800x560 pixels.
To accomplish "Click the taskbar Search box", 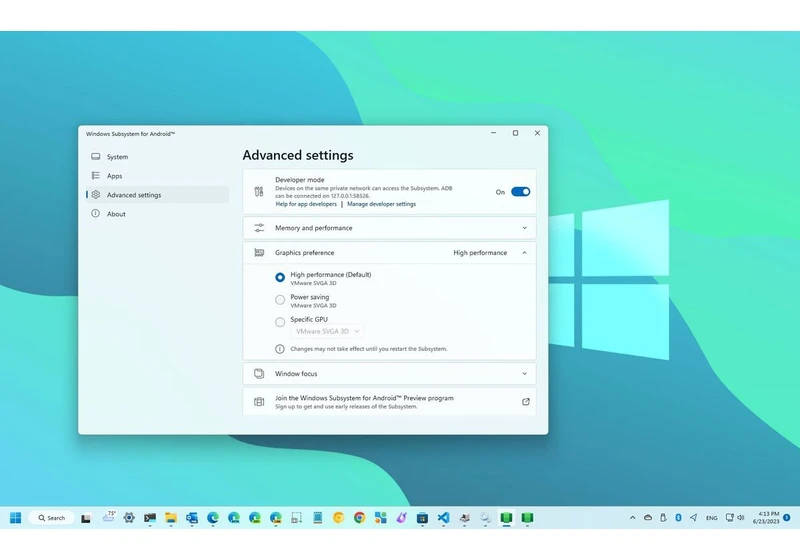I will (52, 518).
